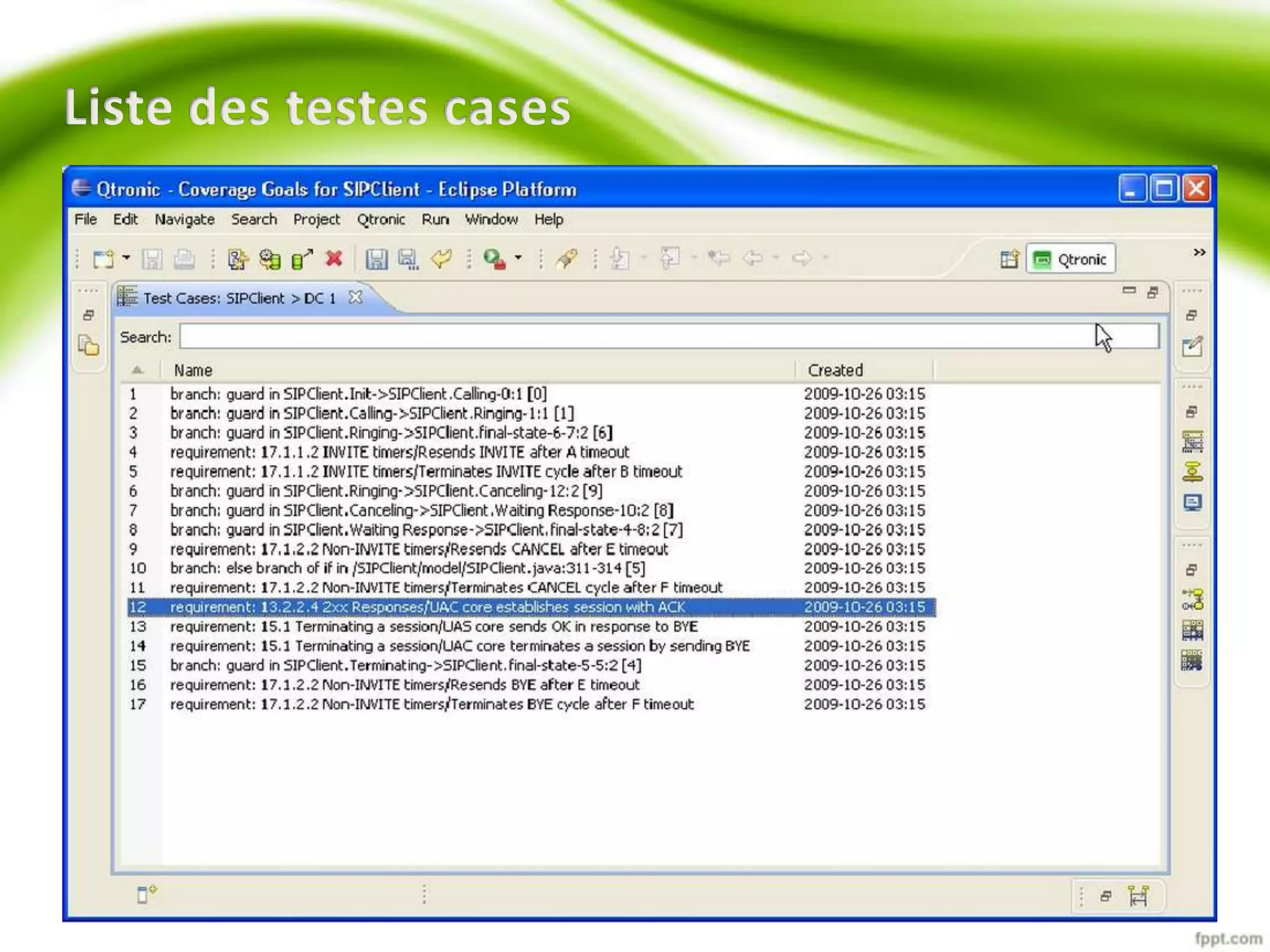Click the blue floppy save icon

pyautogui.click(x=376, y=258)
